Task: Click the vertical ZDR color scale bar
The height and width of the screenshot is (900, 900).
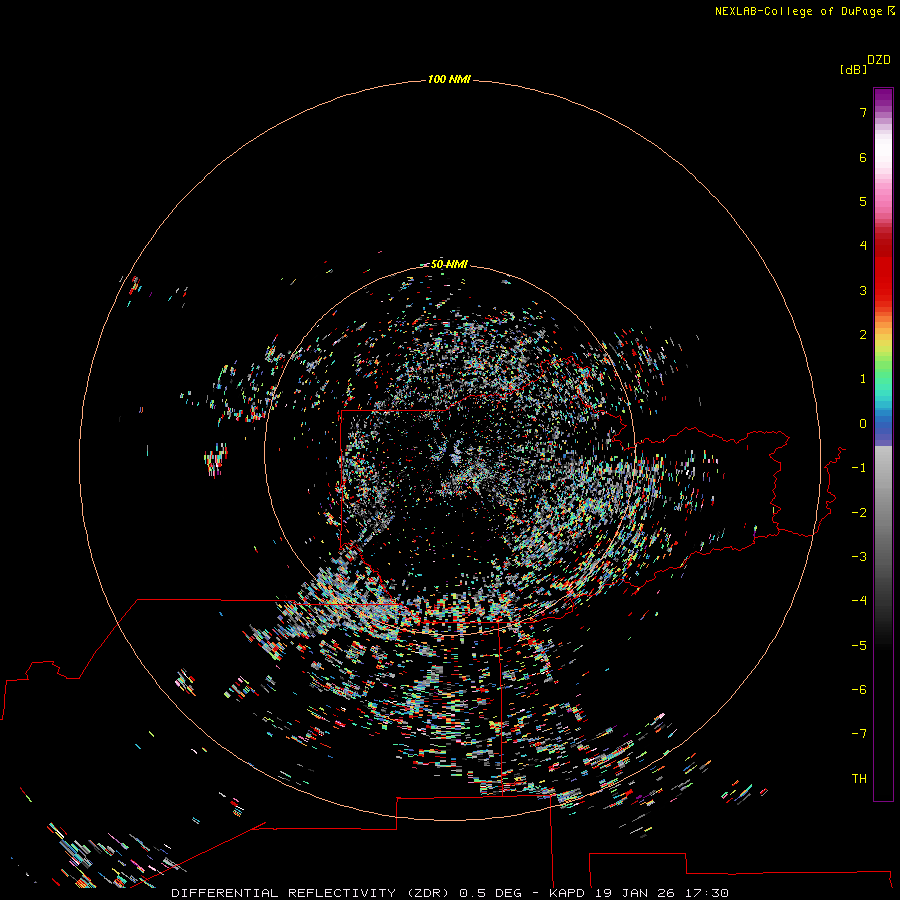Action: 883,444
